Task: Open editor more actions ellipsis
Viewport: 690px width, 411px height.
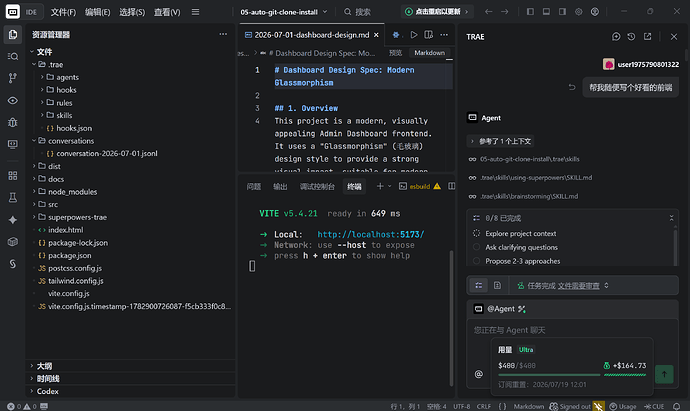Action: (444, 34)
